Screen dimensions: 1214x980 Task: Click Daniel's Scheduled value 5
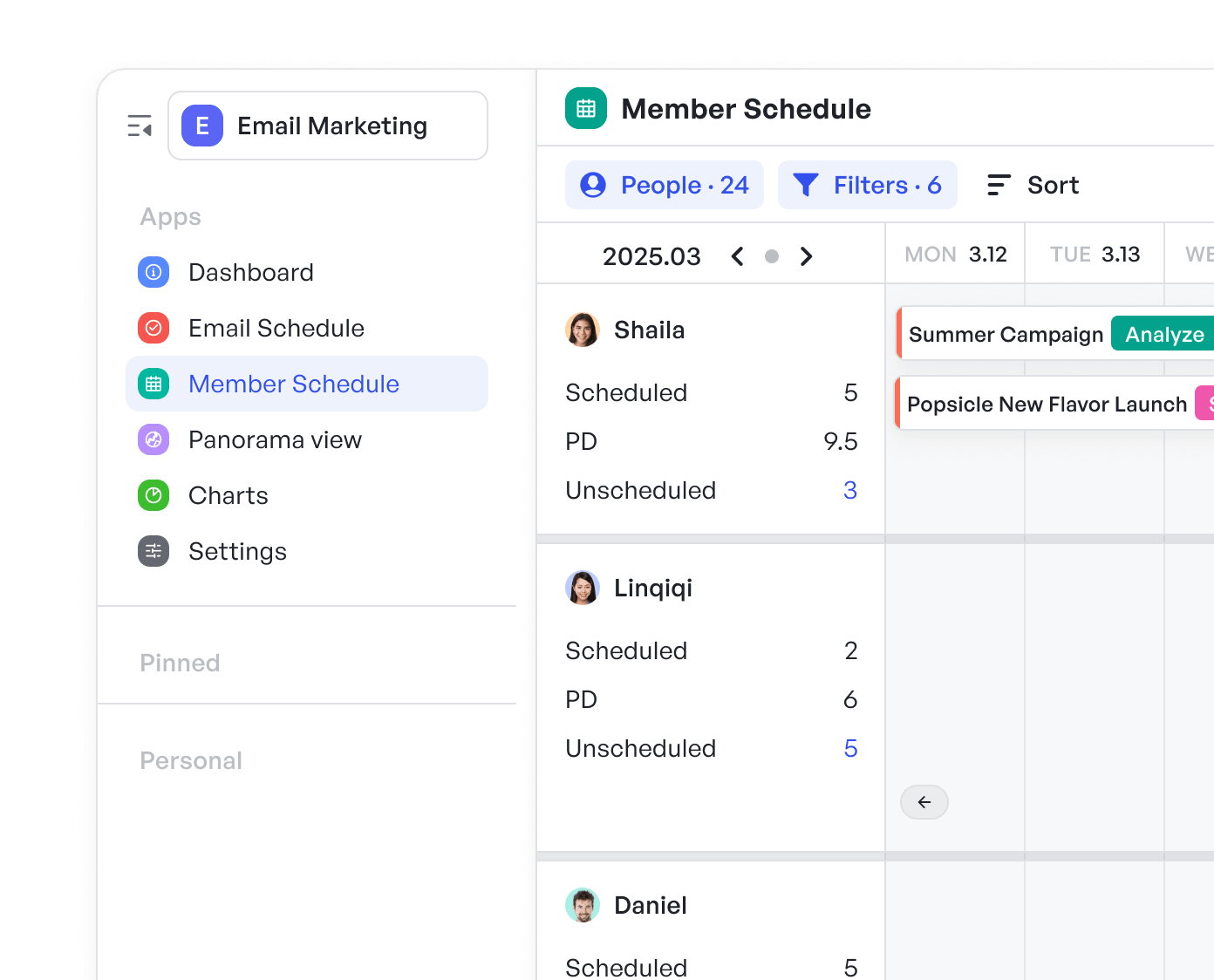coord(850,968)
